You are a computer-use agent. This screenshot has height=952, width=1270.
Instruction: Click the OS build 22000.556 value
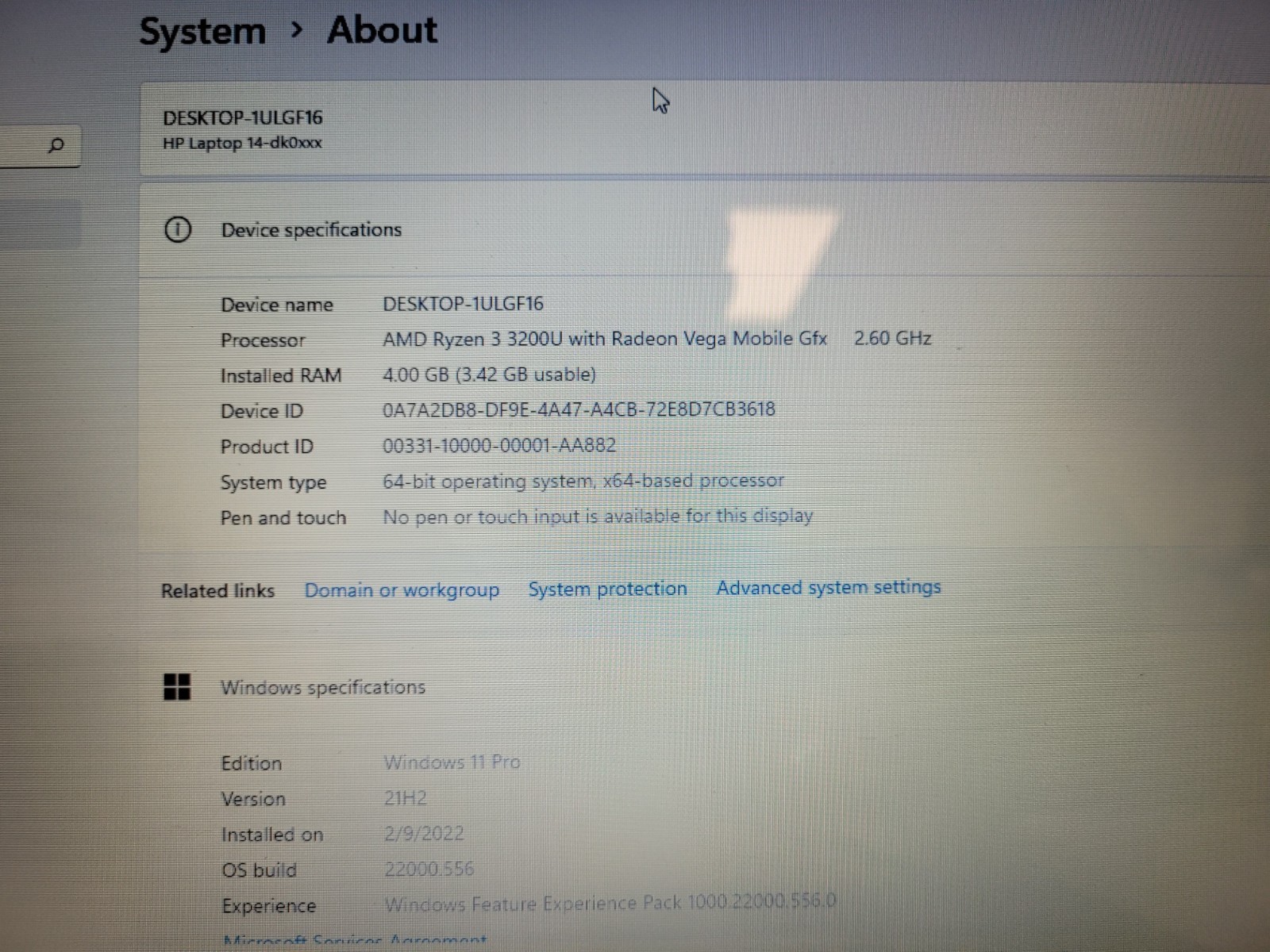click(x=429, y=869)
